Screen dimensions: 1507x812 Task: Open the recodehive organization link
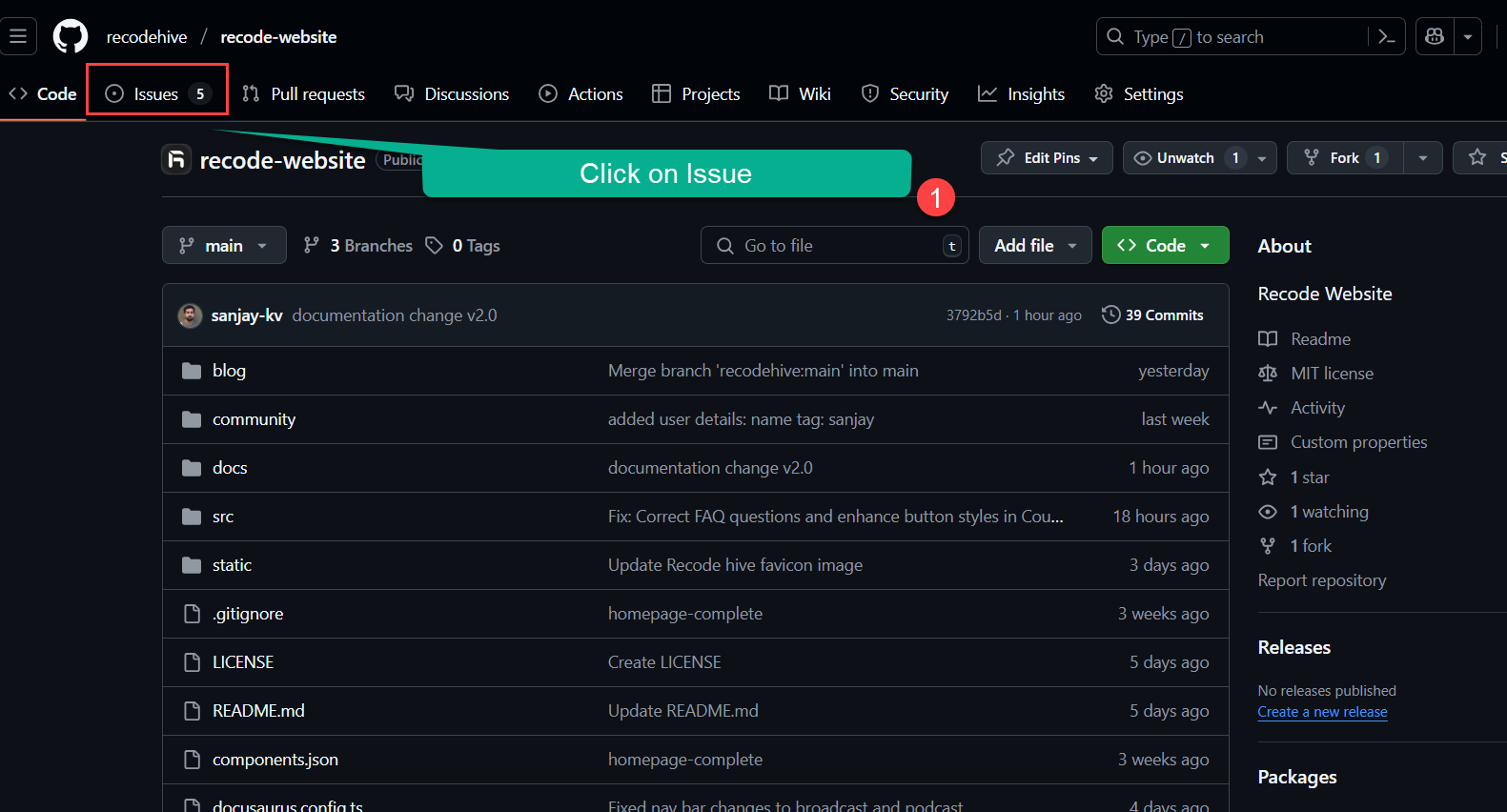tap(147, 37)
